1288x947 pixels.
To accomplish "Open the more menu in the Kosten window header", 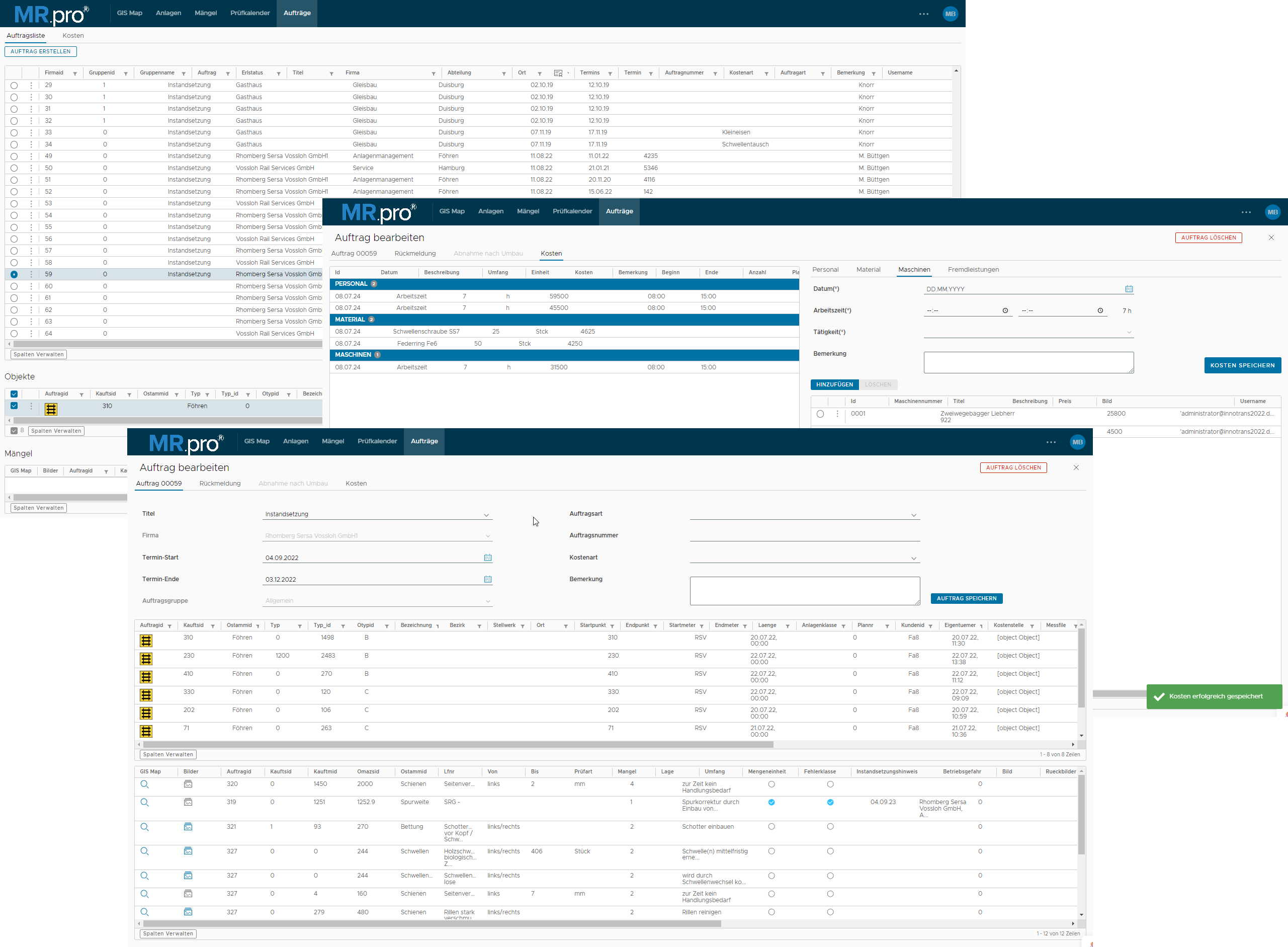I will [x=1246, y=212].
